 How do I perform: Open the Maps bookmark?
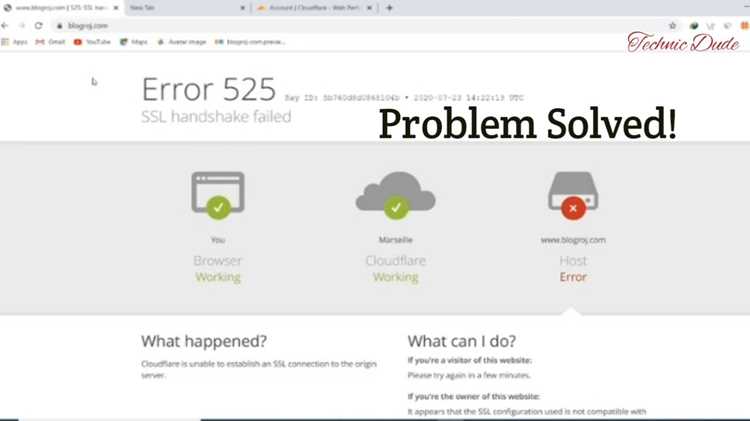coord(134,42)
